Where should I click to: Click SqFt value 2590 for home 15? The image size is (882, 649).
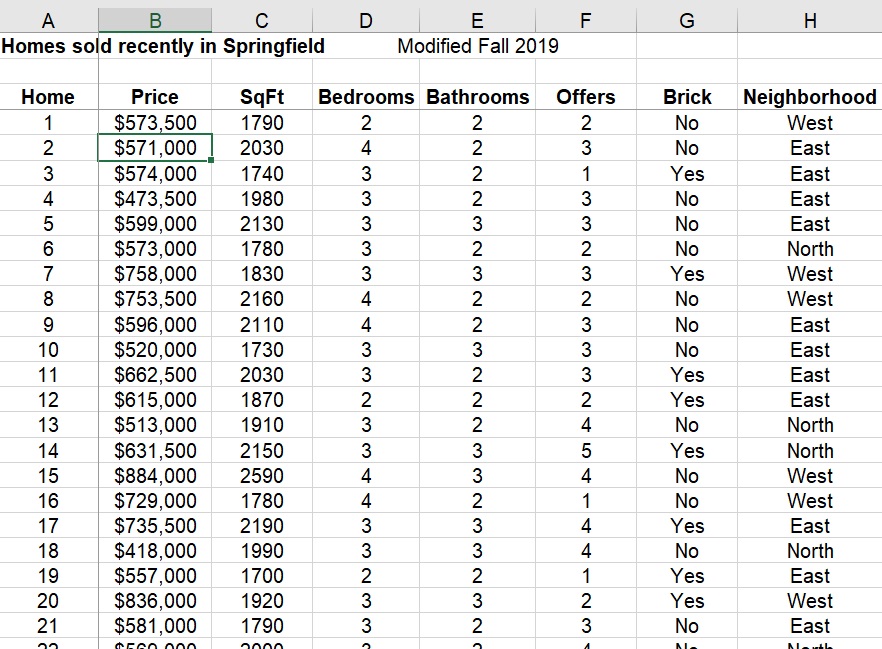coord(262,476)
